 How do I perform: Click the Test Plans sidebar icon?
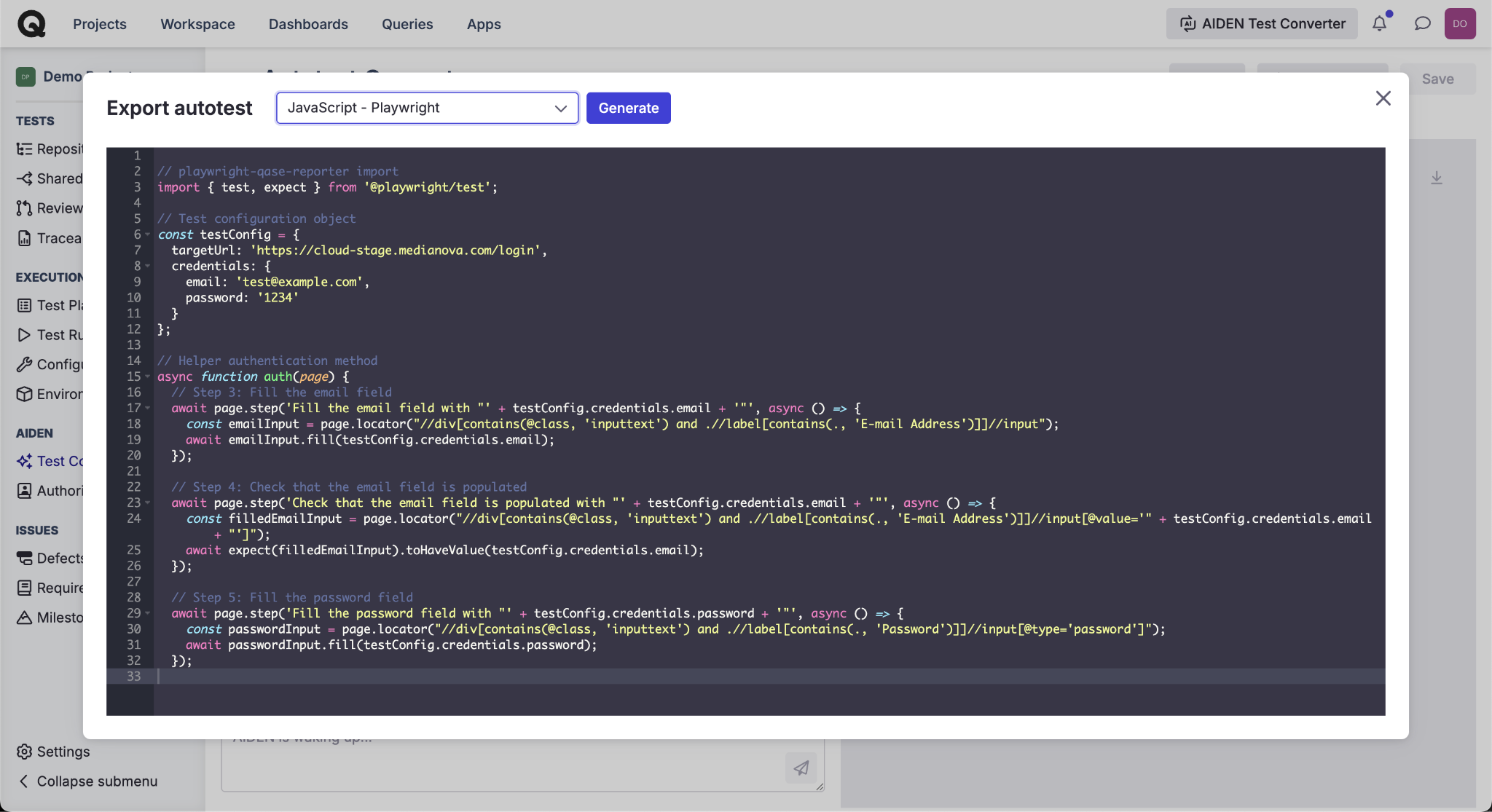(x=24, y=305)
